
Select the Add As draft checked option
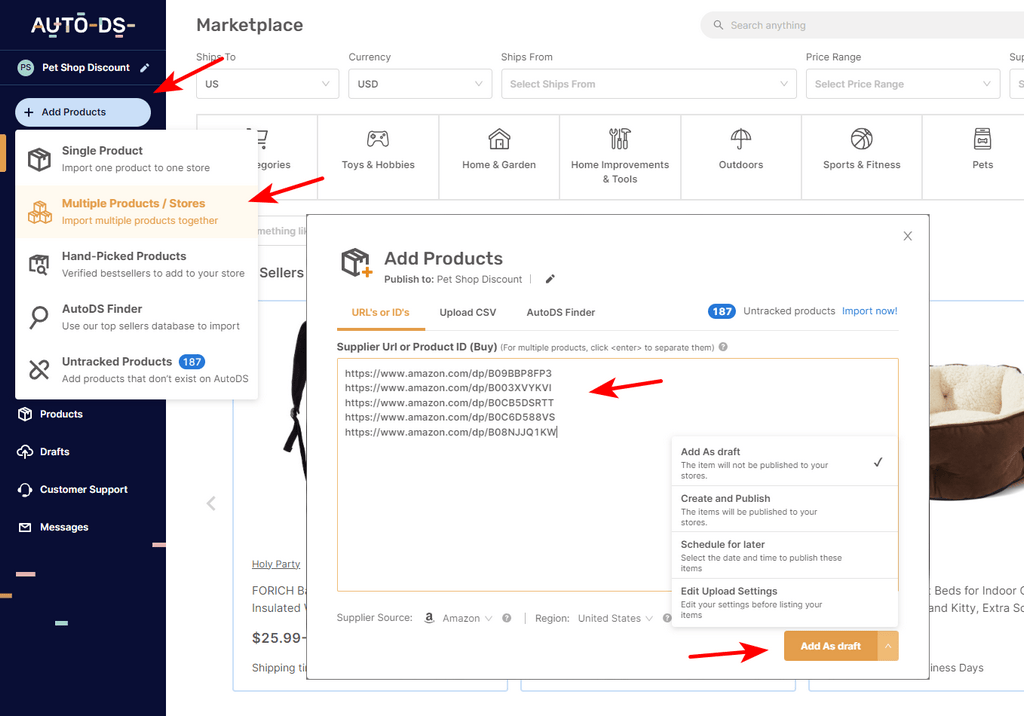pyautogui.click(x=784, y=462)
